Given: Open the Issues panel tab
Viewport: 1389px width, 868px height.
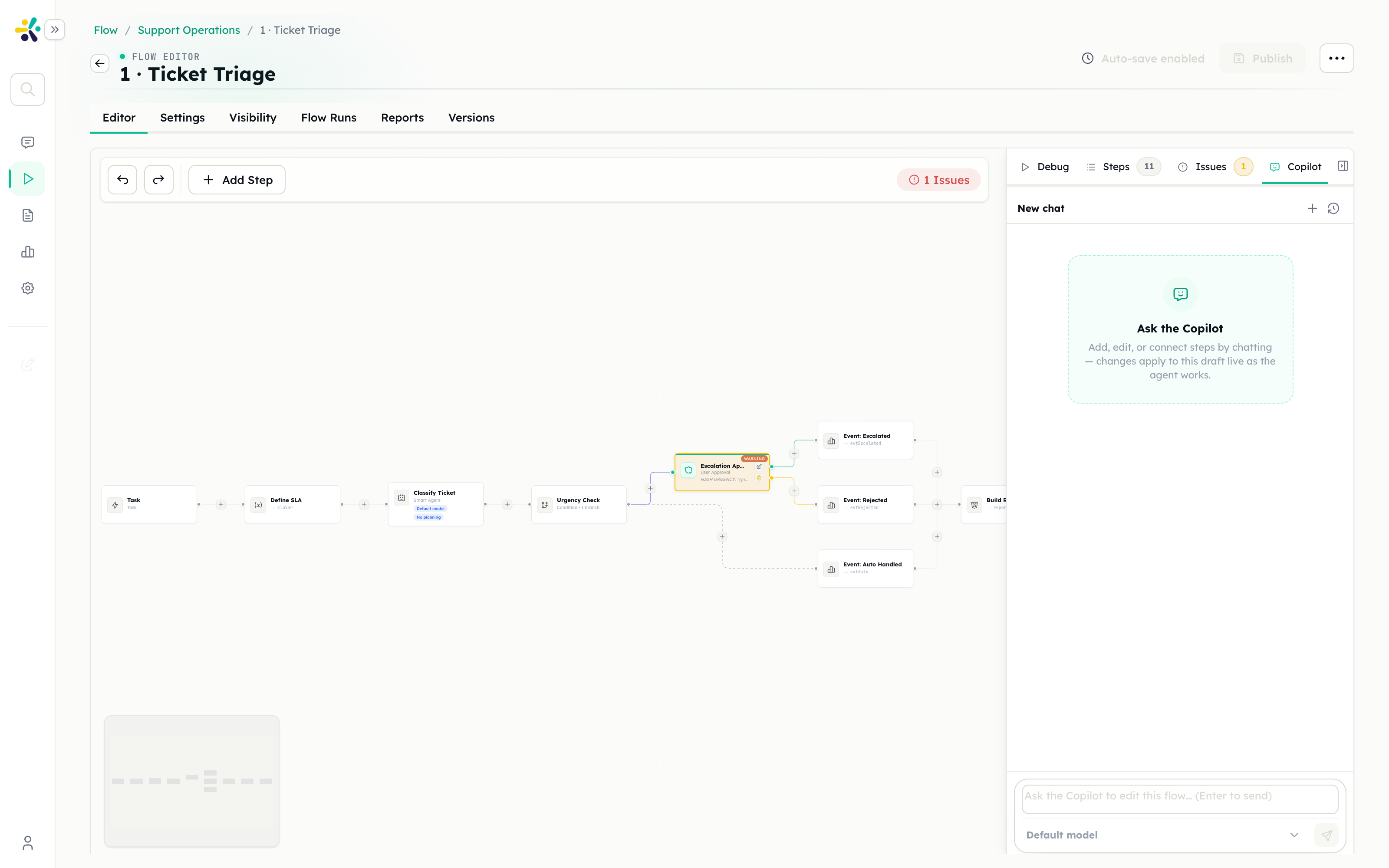Looking at the screenshot, I should 1215,167.
